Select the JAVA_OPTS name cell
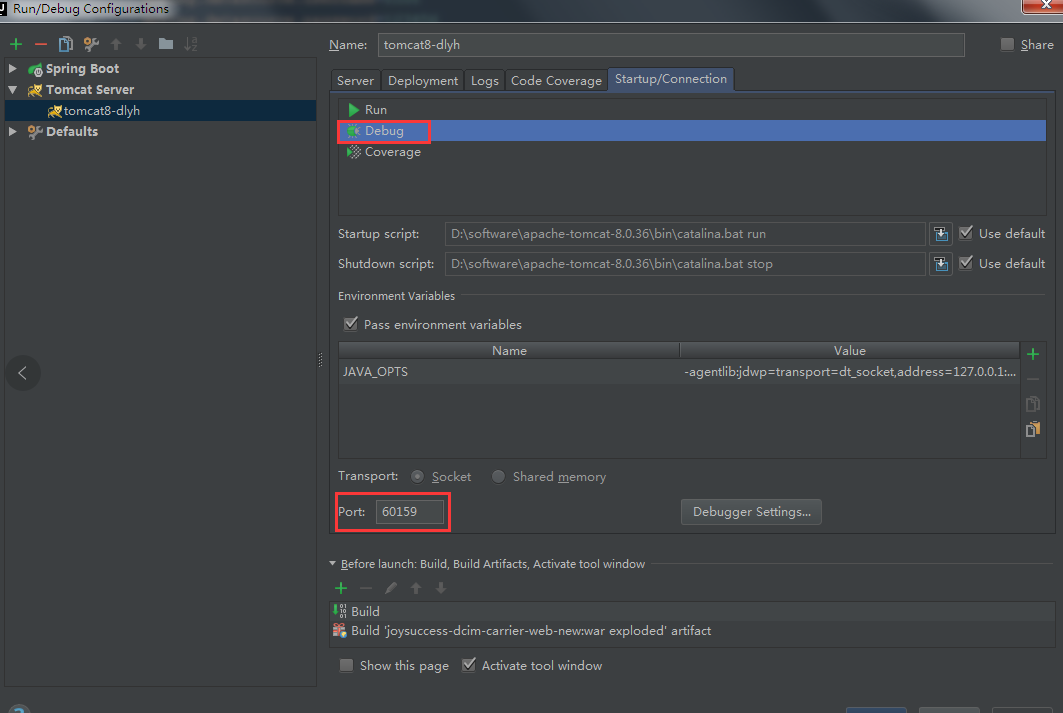This screenshot has height=713, width=1063. [509, 372]
